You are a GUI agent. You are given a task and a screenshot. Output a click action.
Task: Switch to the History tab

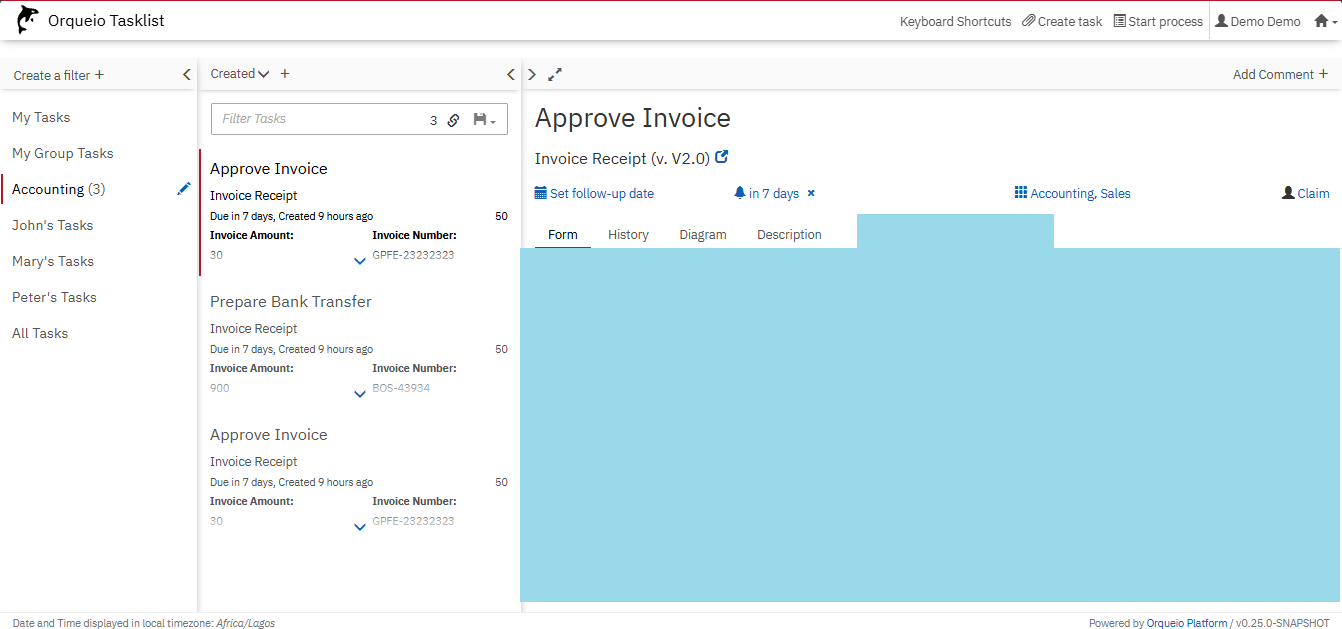tap(628, 235)
